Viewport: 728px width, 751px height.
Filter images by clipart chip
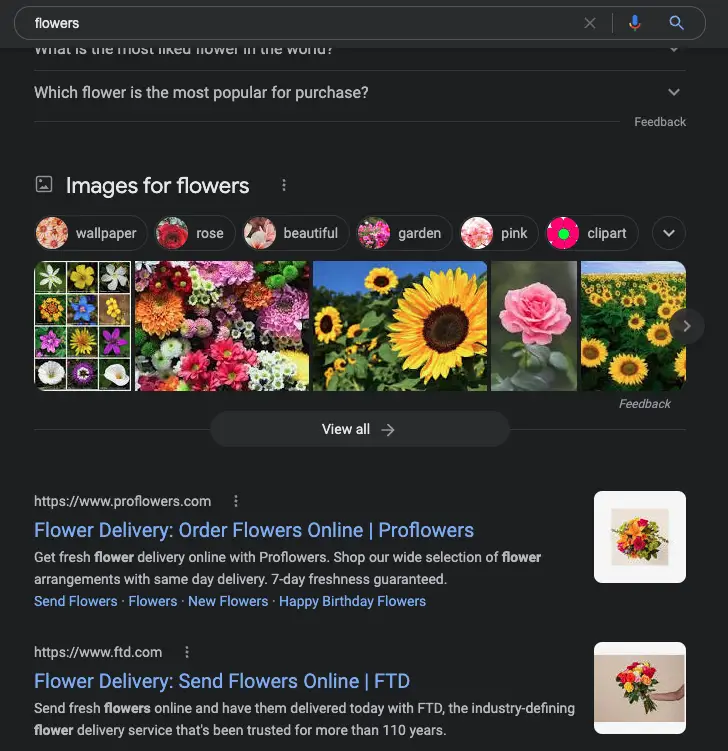point(592,233)
